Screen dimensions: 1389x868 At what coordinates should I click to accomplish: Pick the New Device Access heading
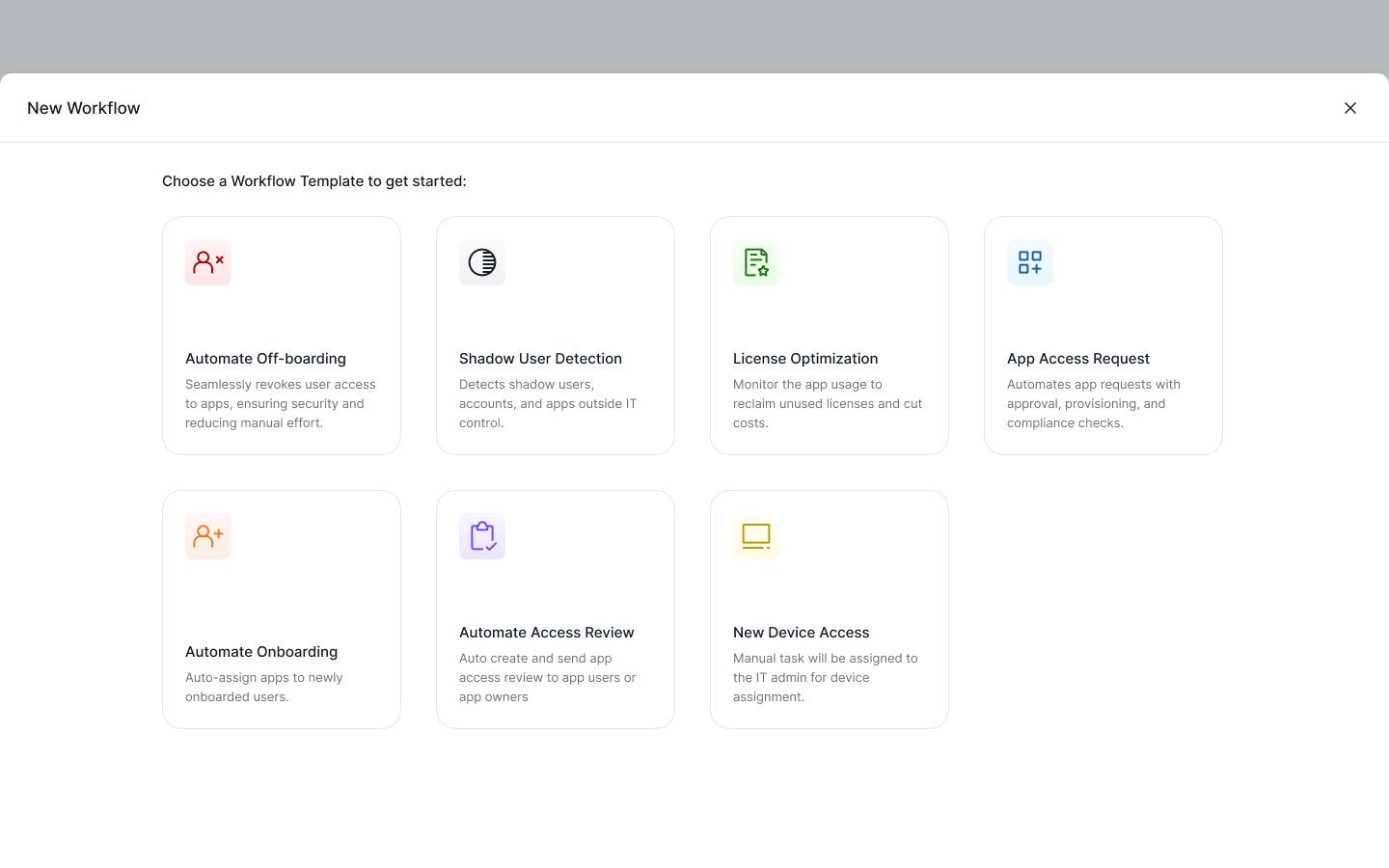pyautogui.click(x=802, y=633)
